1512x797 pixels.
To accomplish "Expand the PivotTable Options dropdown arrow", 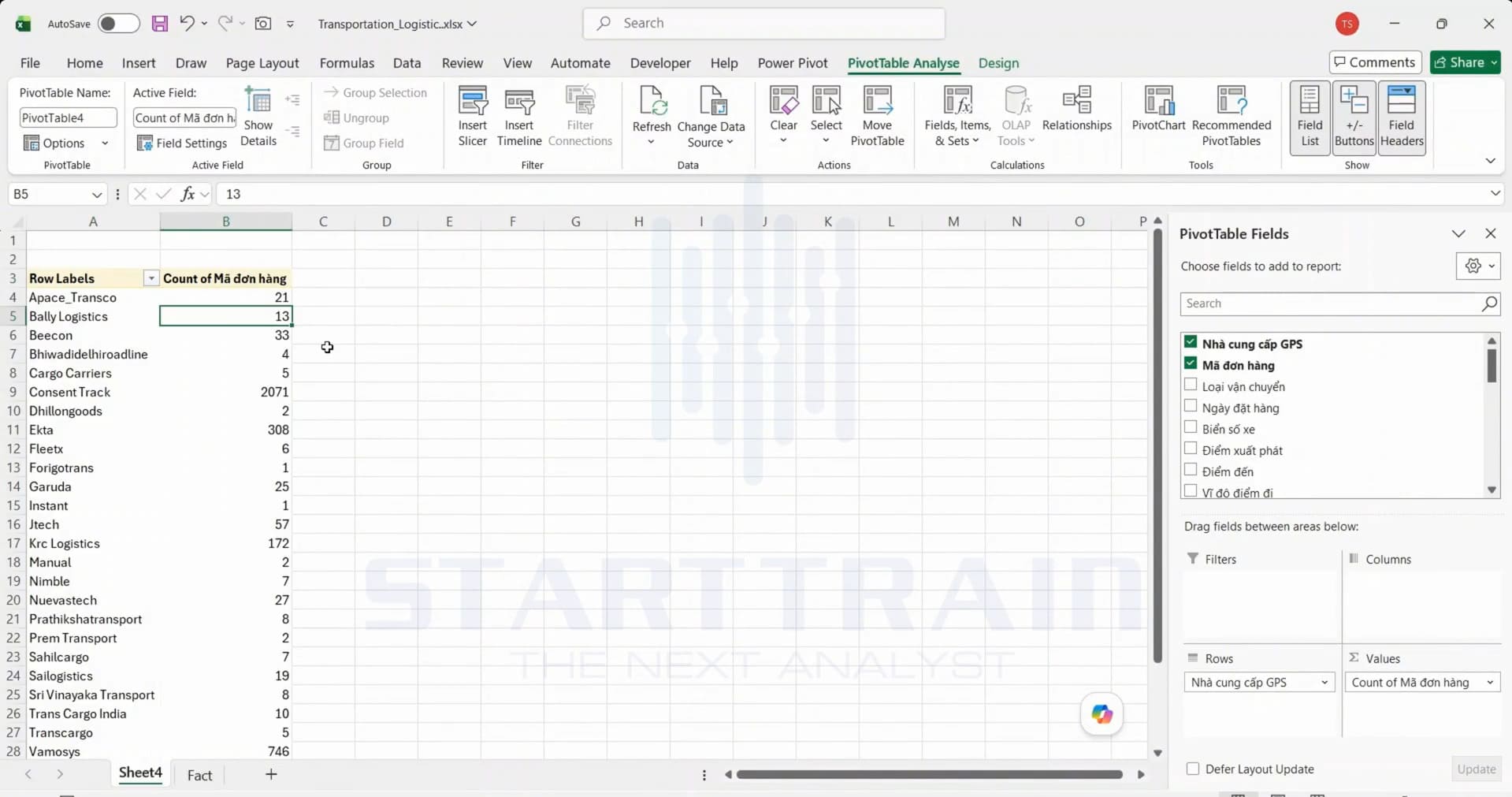I will (105, 143).
